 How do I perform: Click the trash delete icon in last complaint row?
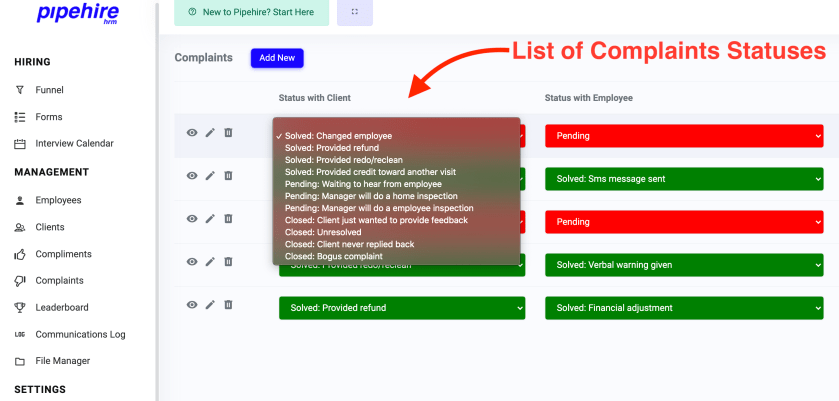228,305
